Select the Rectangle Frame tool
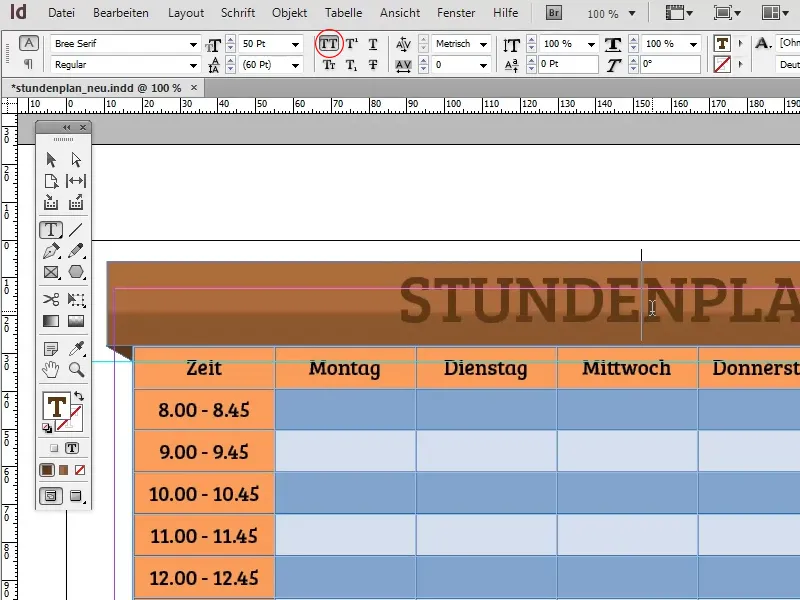The image size is (800, 600). click(51, 272)
